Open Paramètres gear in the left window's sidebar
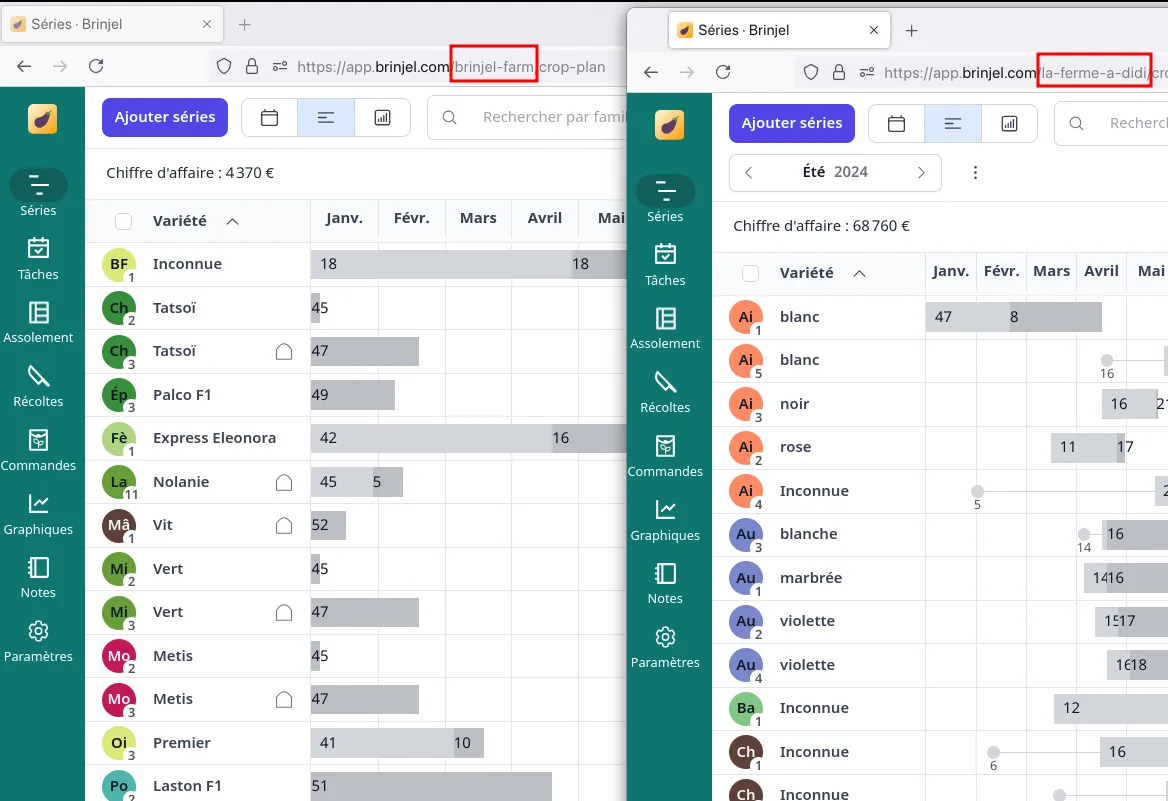Viewport: 1168px width, 801px height. coord(38,641)
